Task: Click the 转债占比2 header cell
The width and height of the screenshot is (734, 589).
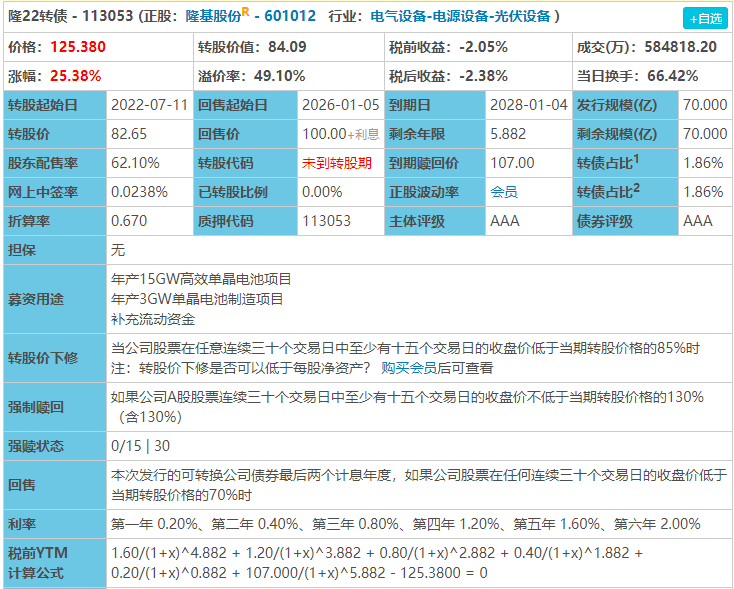Action: click(625, 192)
